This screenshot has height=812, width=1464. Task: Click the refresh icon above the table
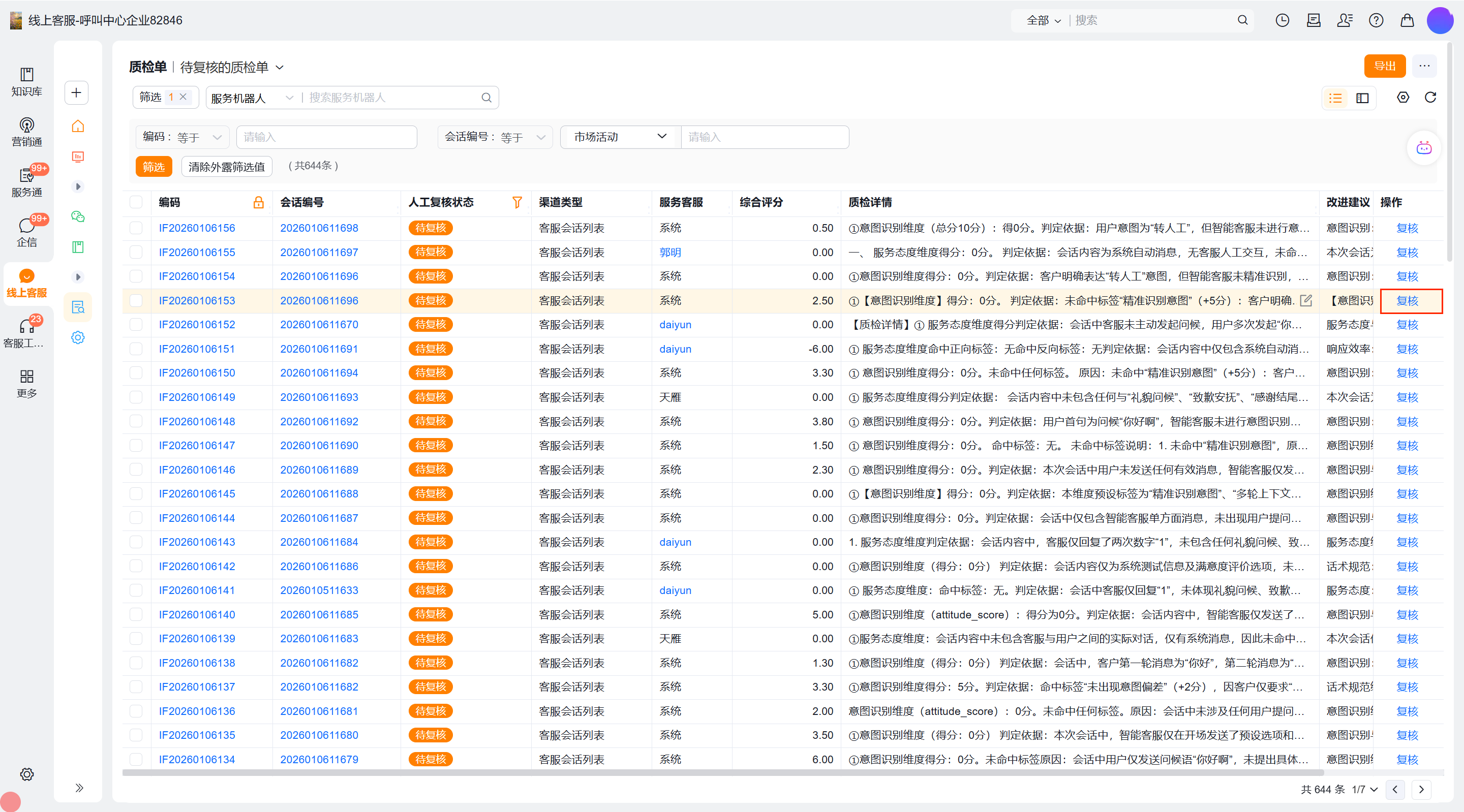click(x=1430, y=98)
